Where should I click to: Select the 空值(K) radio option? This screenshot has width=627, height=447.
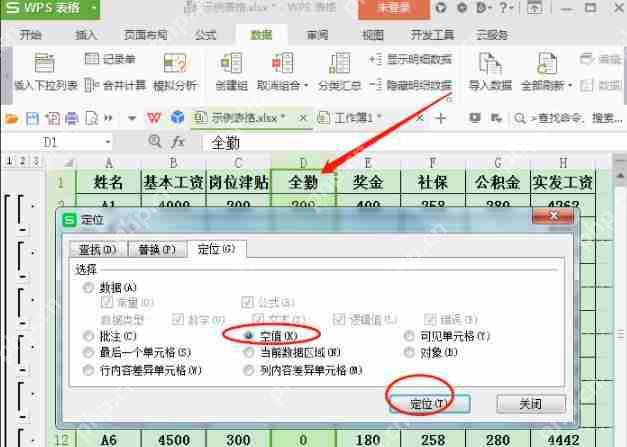tap(249, 336)
